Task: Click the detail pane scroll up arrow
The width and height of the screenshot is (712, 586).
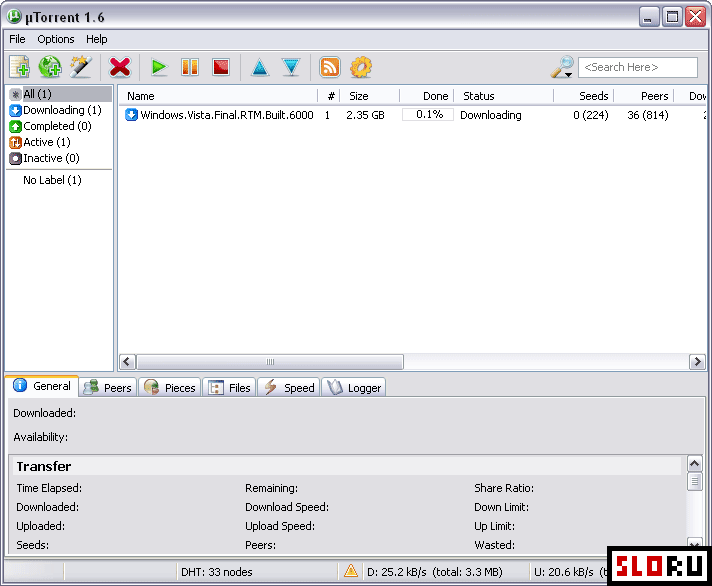Action: 694,463
